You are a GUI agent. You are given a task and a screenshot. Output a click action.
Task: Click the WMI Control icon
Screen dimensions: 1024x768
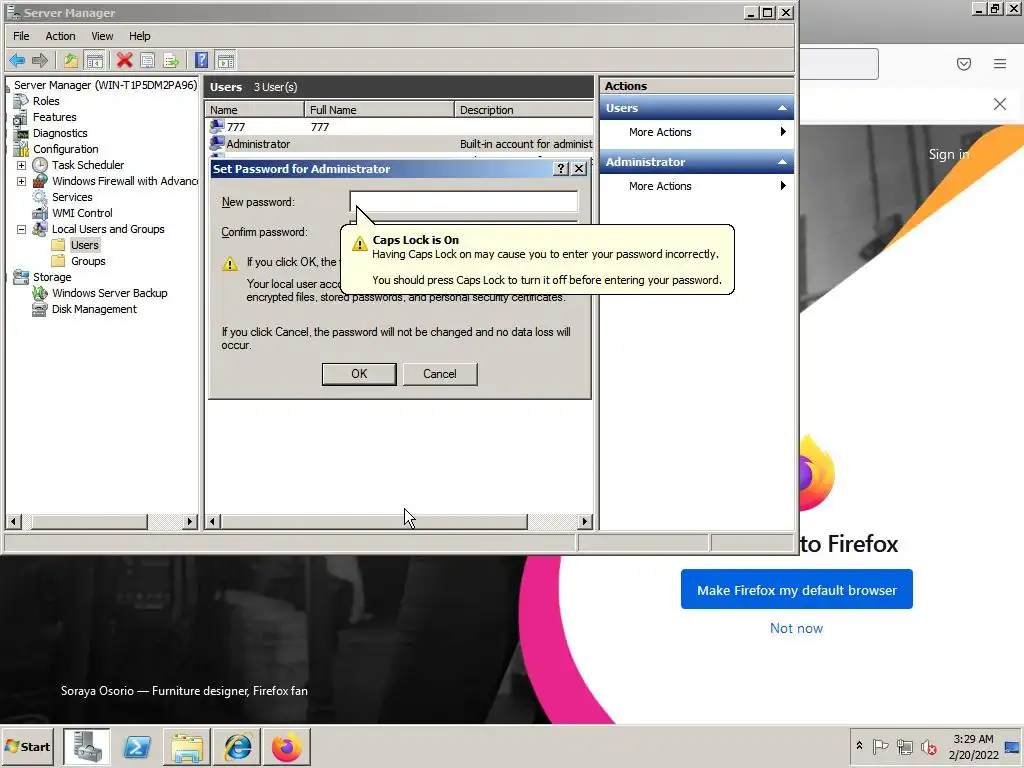coord(40,213)
